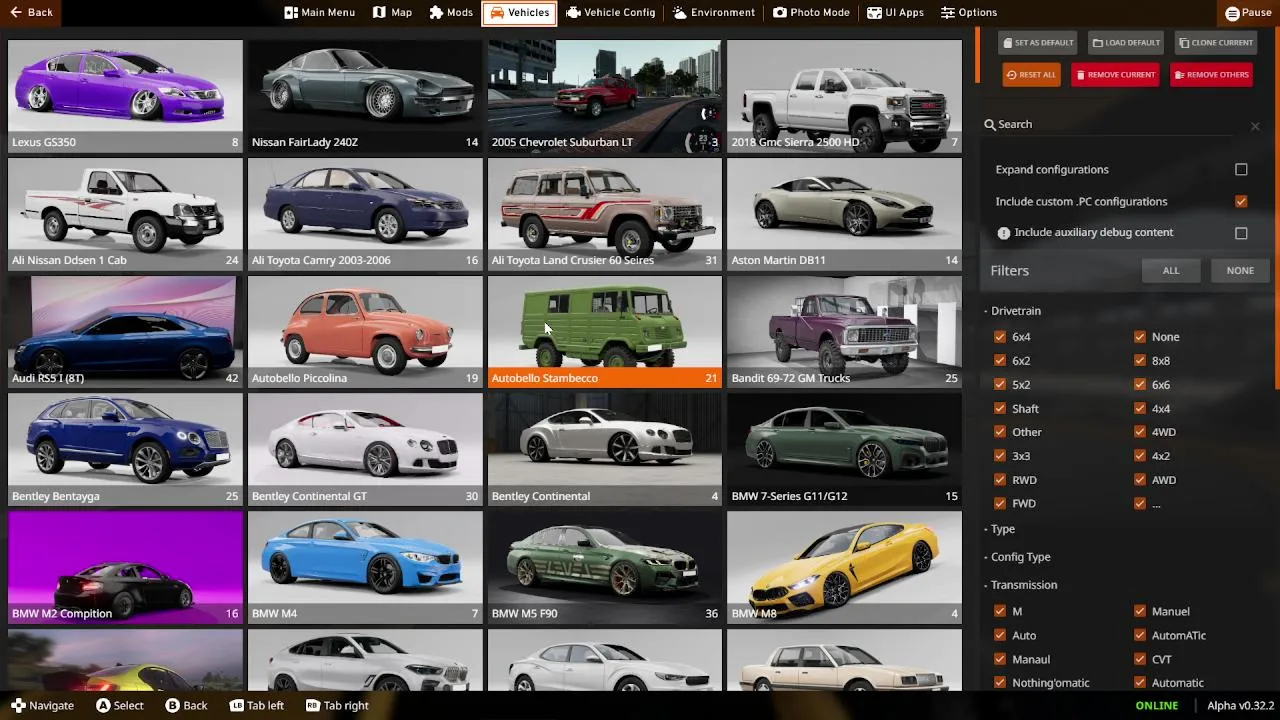Enable Expand configurations checkbox
Image resolution: width=1280 pixels, height=720 pixels.
pyautogui.click(x=1241, y=170)
